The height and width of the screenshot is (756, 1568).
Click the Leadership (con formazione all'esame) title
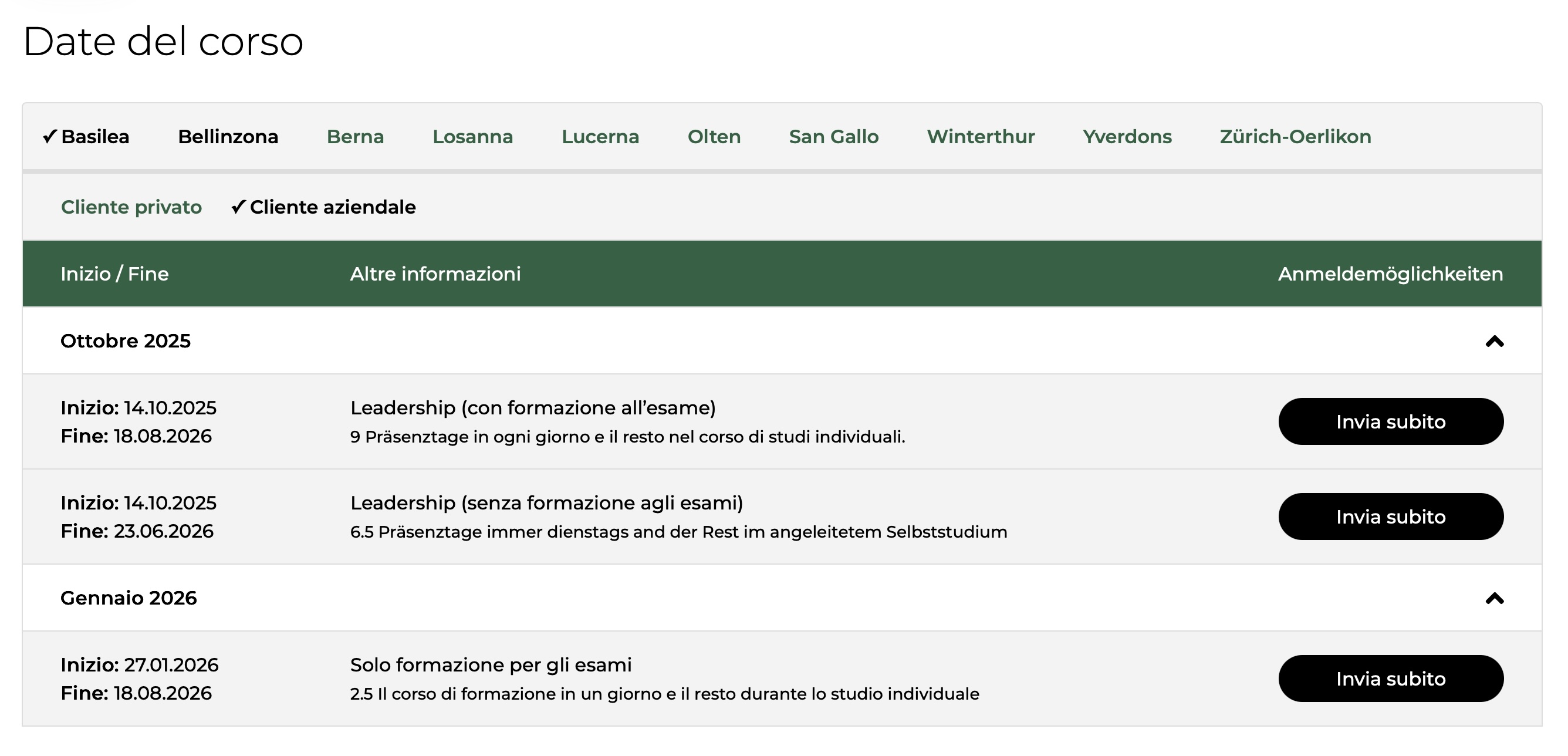[x=533, y=407]
